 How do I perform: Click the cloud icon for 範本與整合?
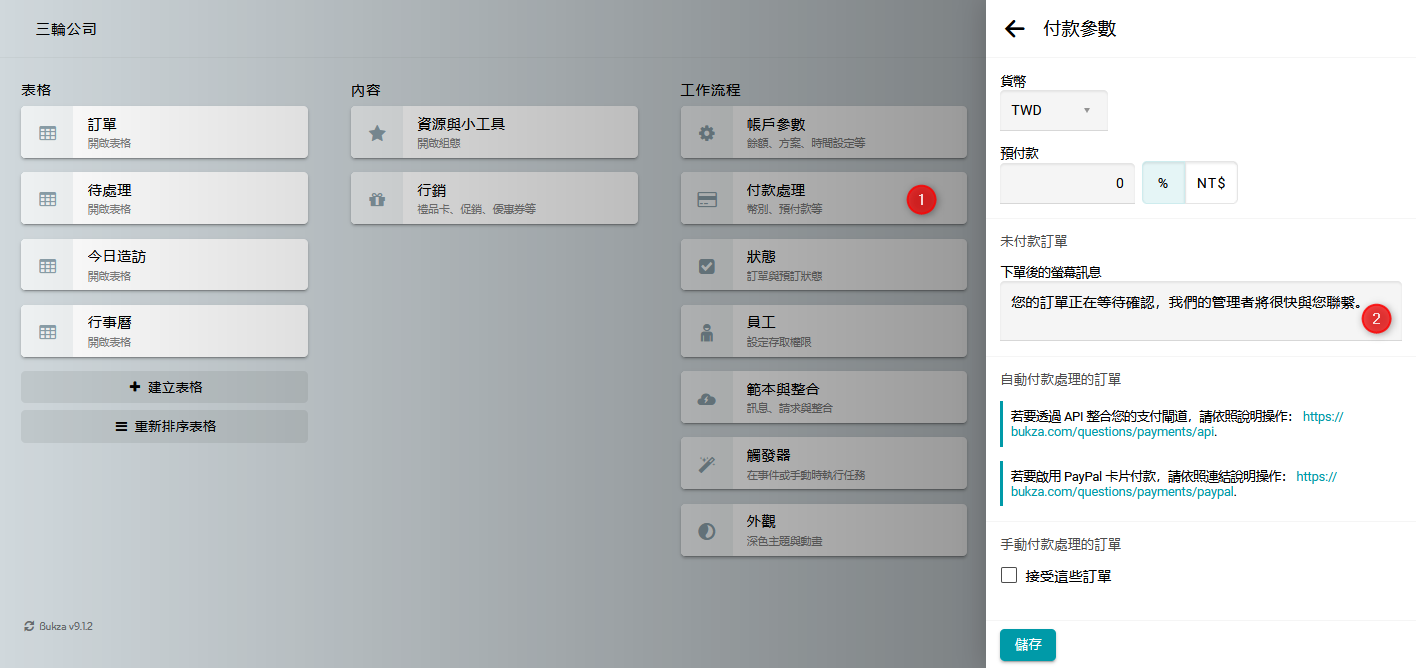(x=707, y=398)
